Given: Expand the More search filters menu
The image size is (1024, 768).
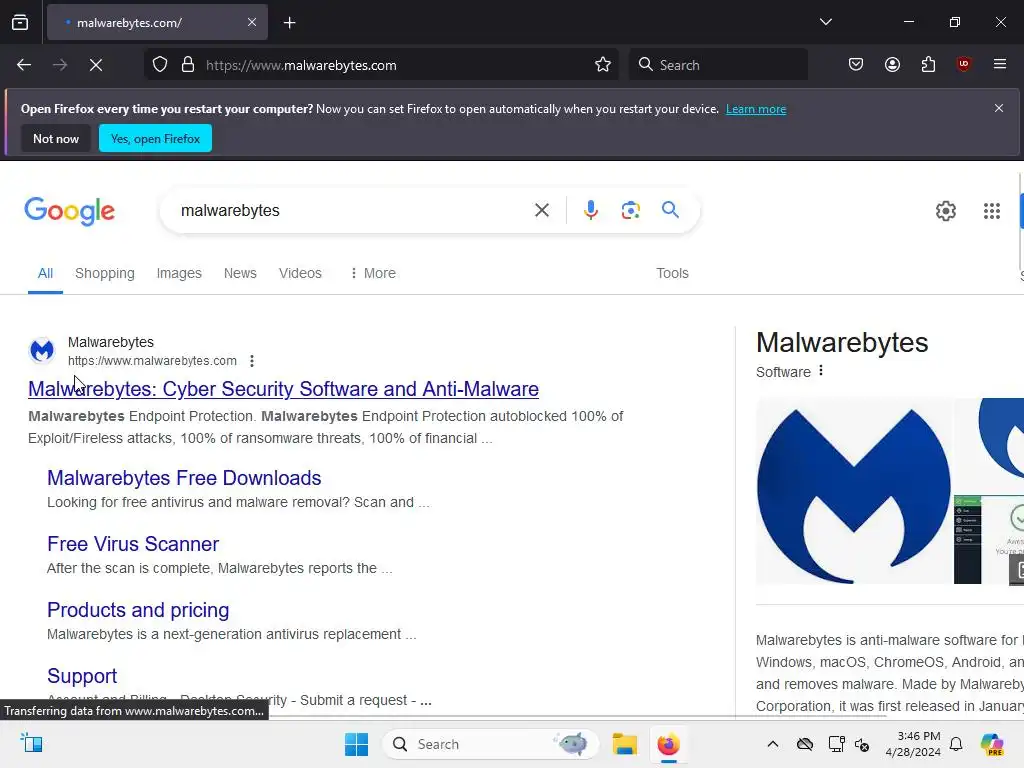Looking at the screenshot, I should point(373,273).
